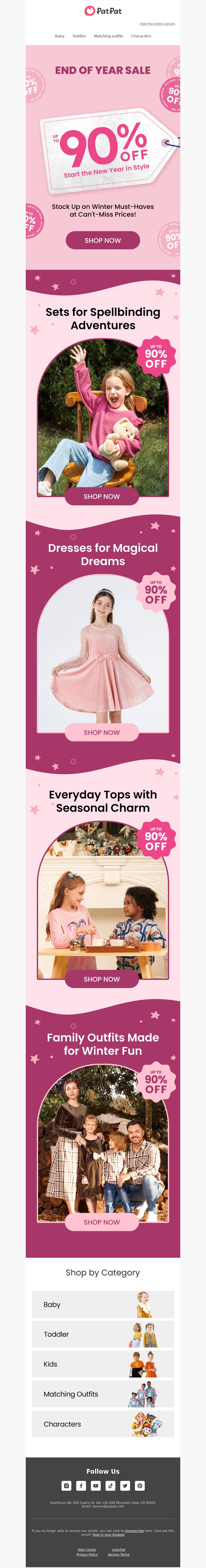
Task: Open the YouTube social icon
Action: coord(96,1485)
